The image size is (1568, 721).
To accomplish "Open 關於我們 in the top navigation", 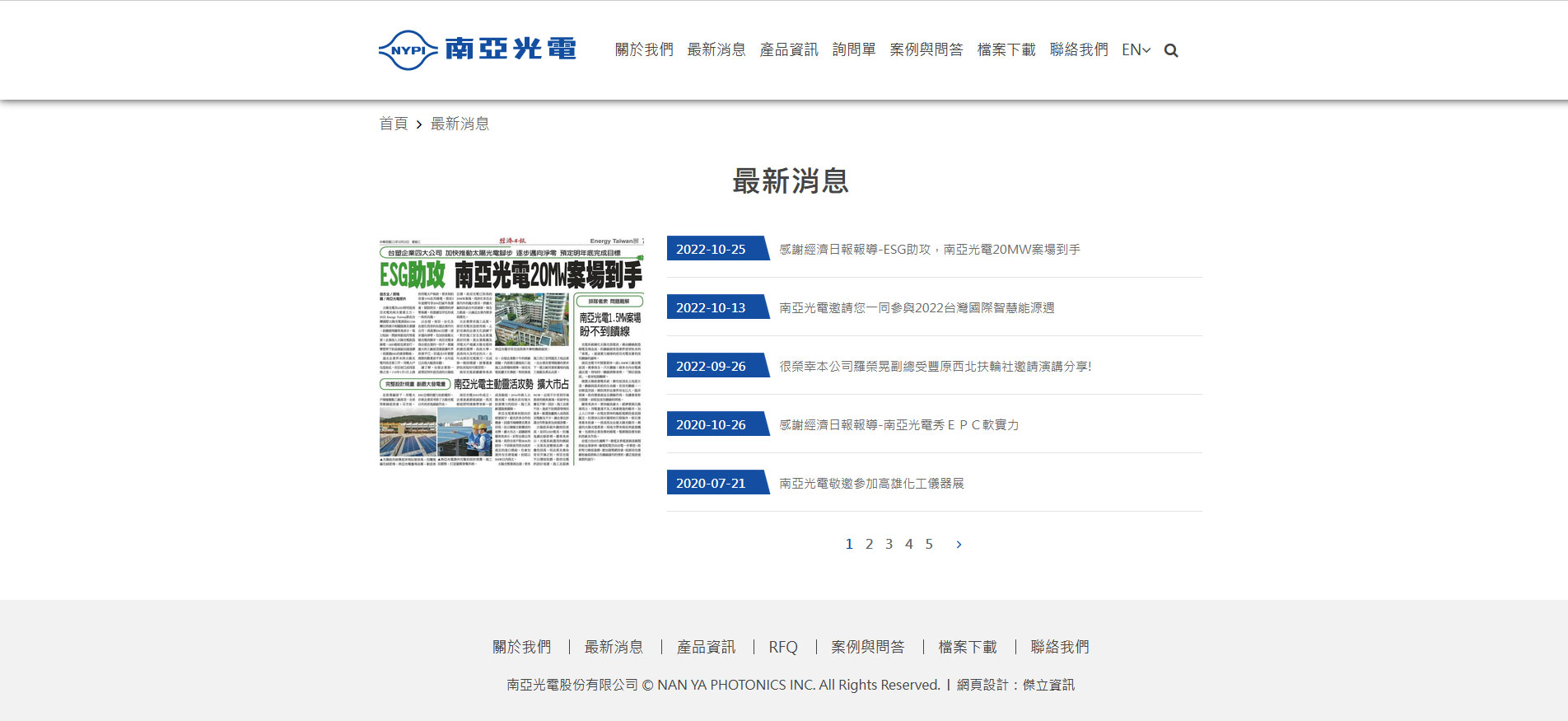I will coord(644,49).
